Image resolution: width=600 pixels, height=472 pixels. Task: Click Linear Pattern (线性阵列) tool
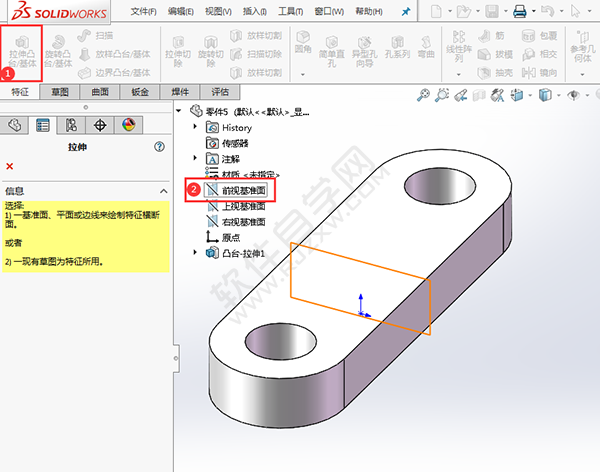click(x=458, y=47)
